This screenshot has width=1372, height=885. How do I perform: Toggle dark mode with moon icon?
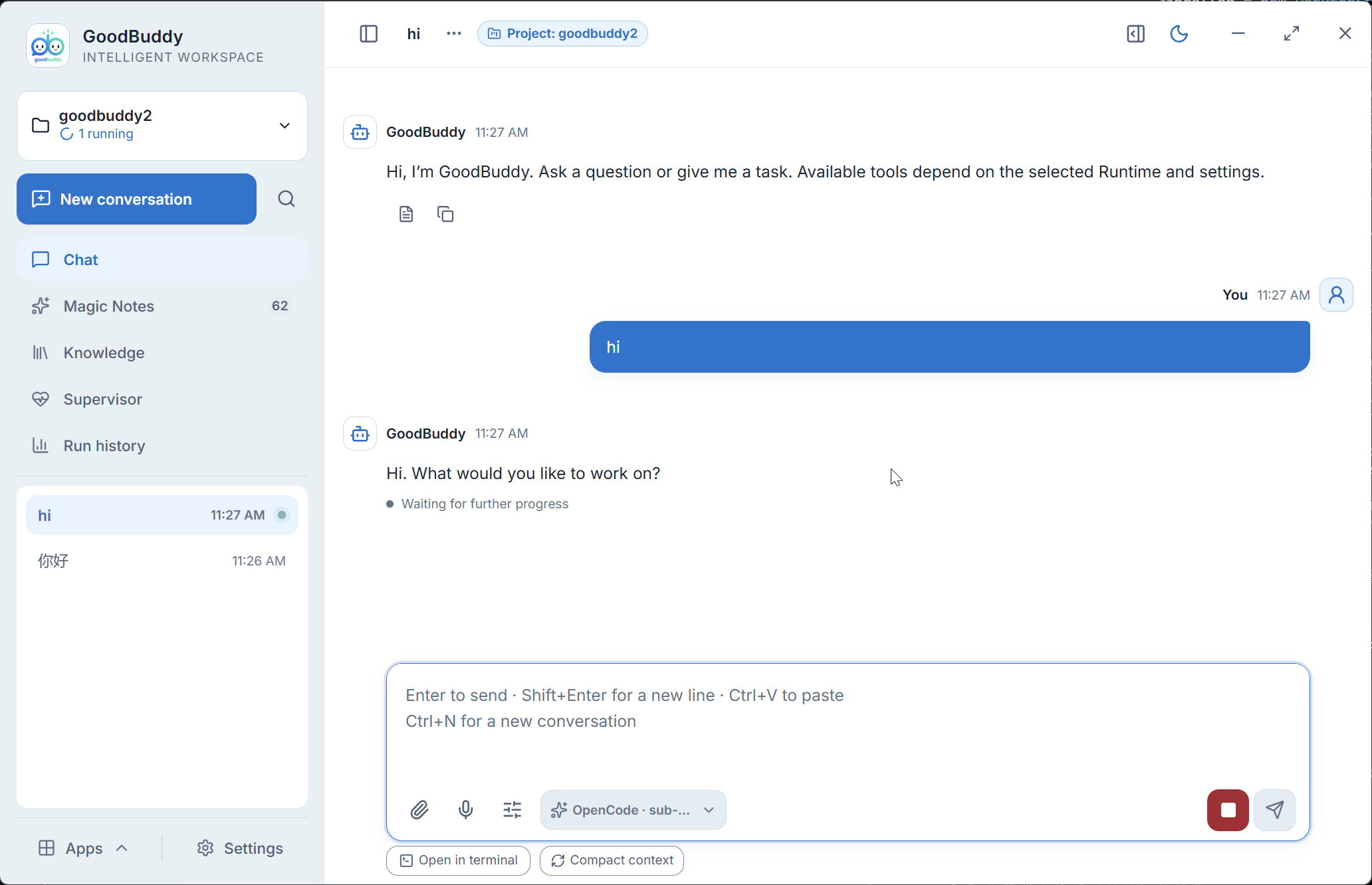[1179, 33]
